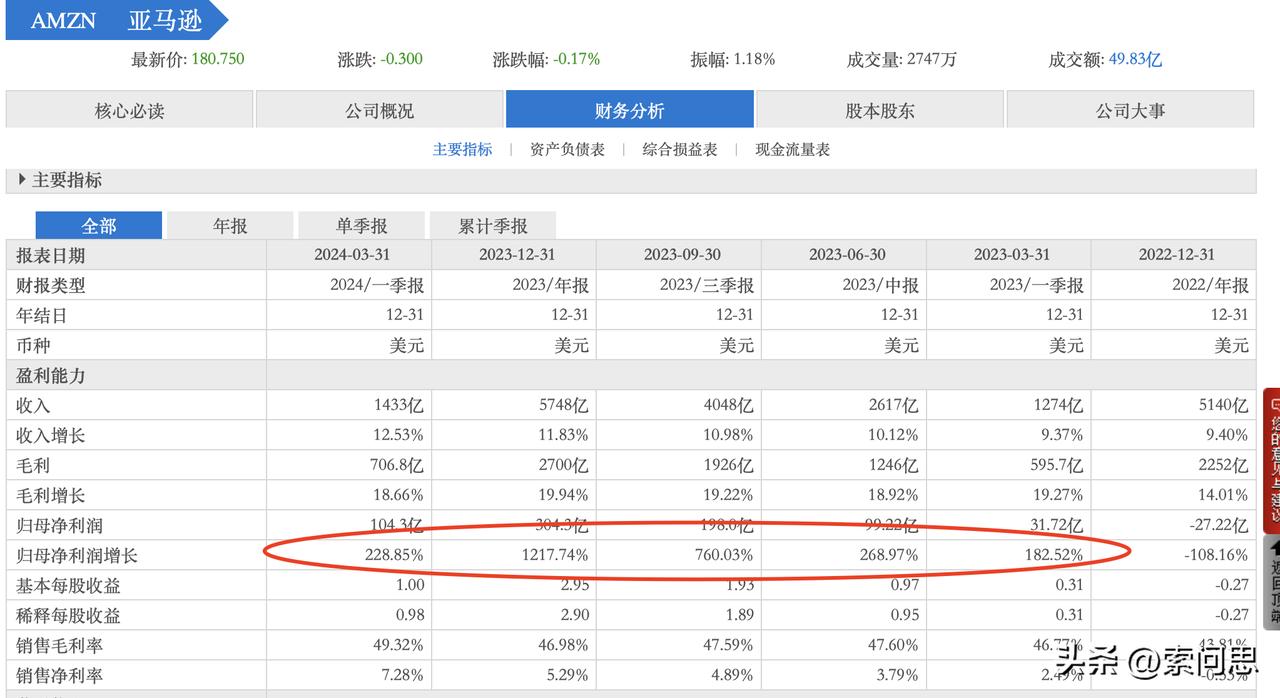Click the 毛利增长 row label
Screen dimensions: 1280x698
pos(51,495)
